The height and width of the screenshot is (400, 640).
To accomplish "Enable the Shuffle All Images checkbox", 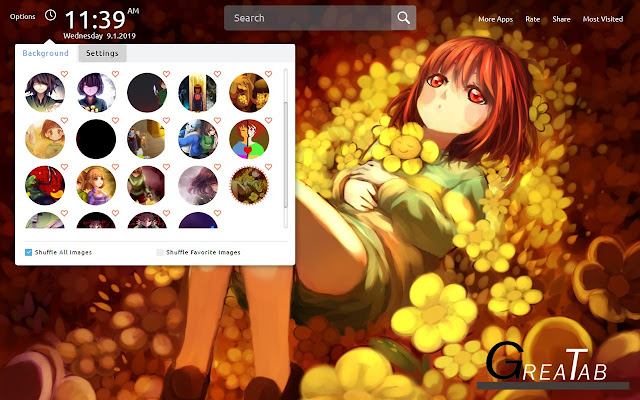I will click(29, 252).
